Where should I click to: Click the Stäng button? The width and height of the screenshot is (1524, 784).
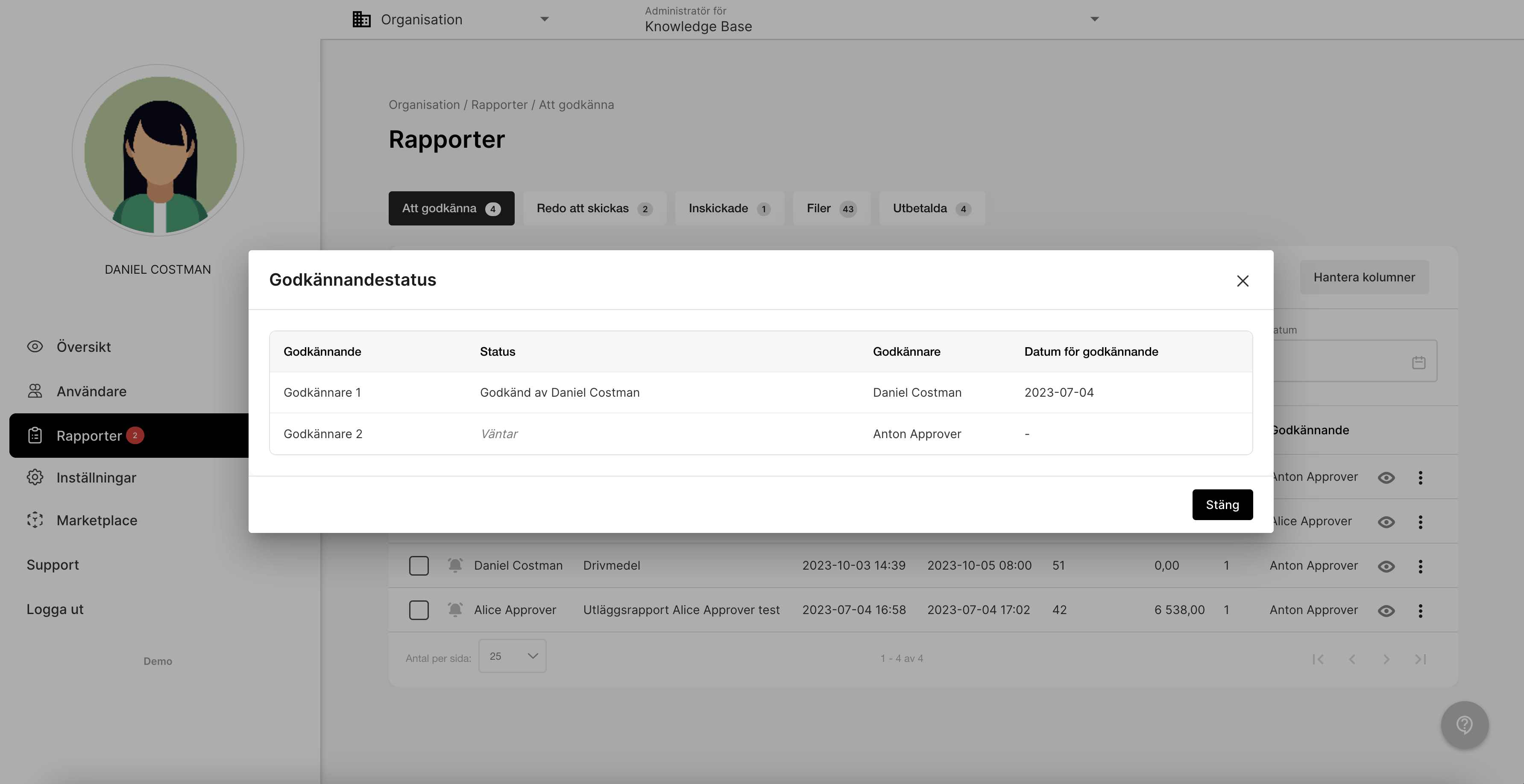click(1222, 504)
